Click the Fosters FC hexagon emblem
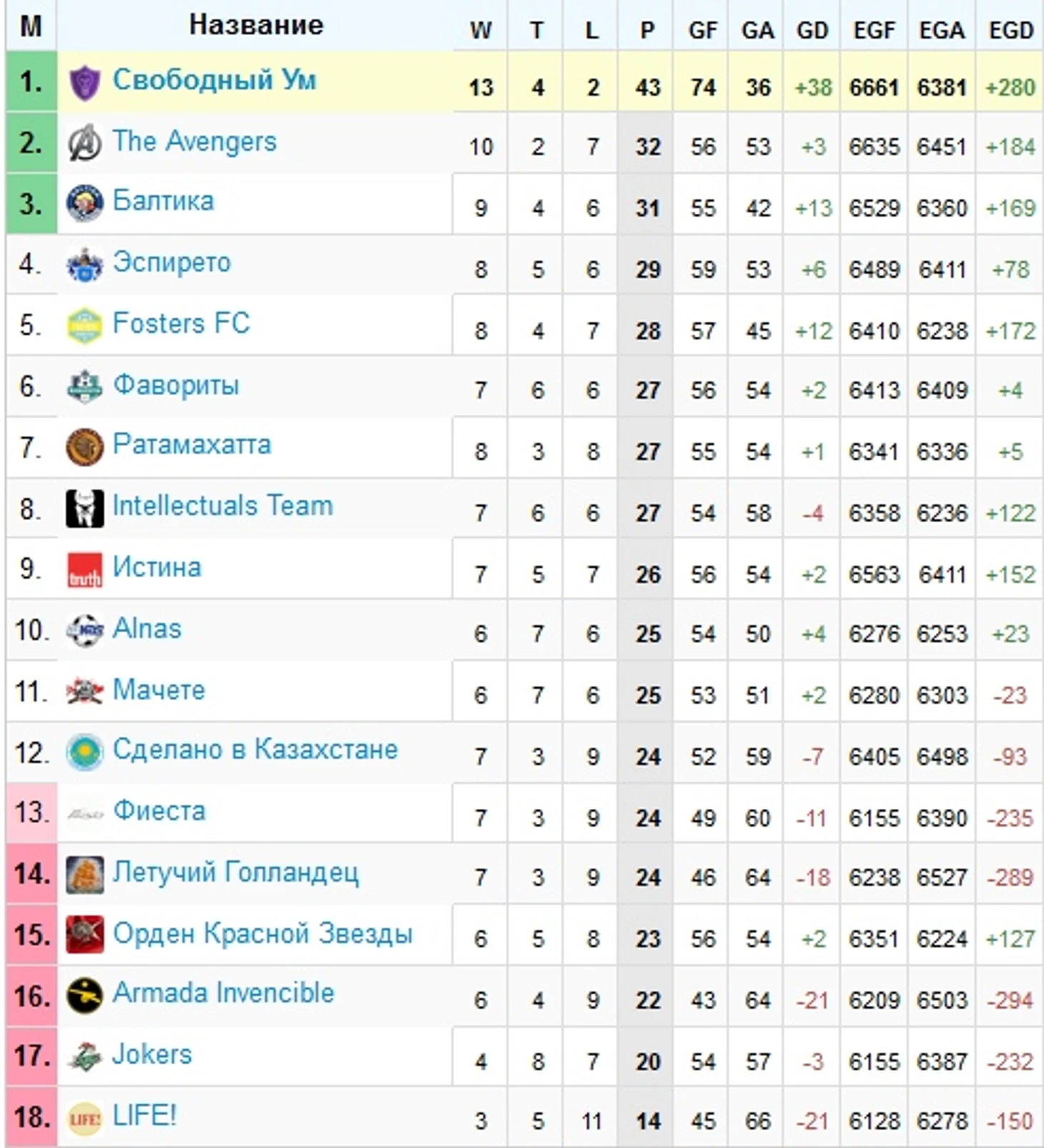Image resolution: width=1044 pixels, height=1148 pixels. [84, 325]
